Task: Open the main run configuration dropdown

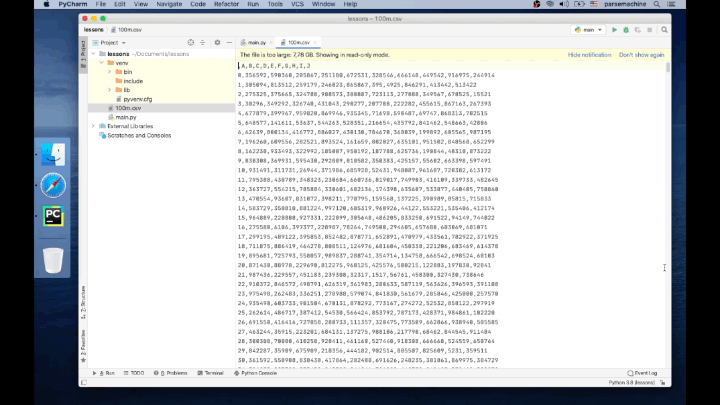Action: 588,30
